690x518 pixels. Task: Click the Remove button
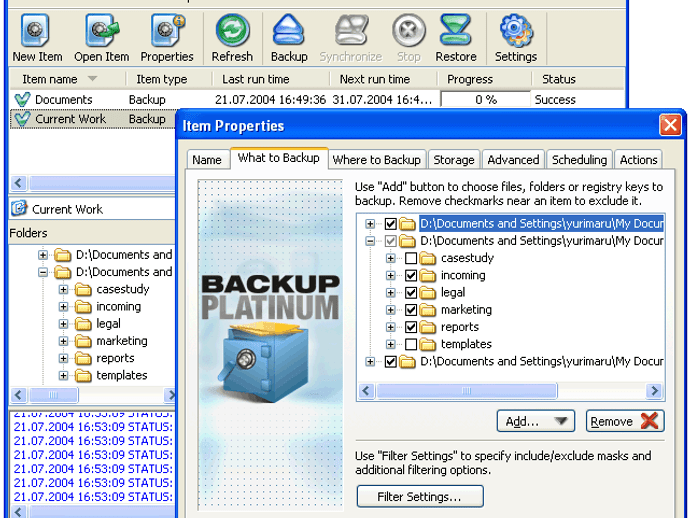(x=625, y=421)
